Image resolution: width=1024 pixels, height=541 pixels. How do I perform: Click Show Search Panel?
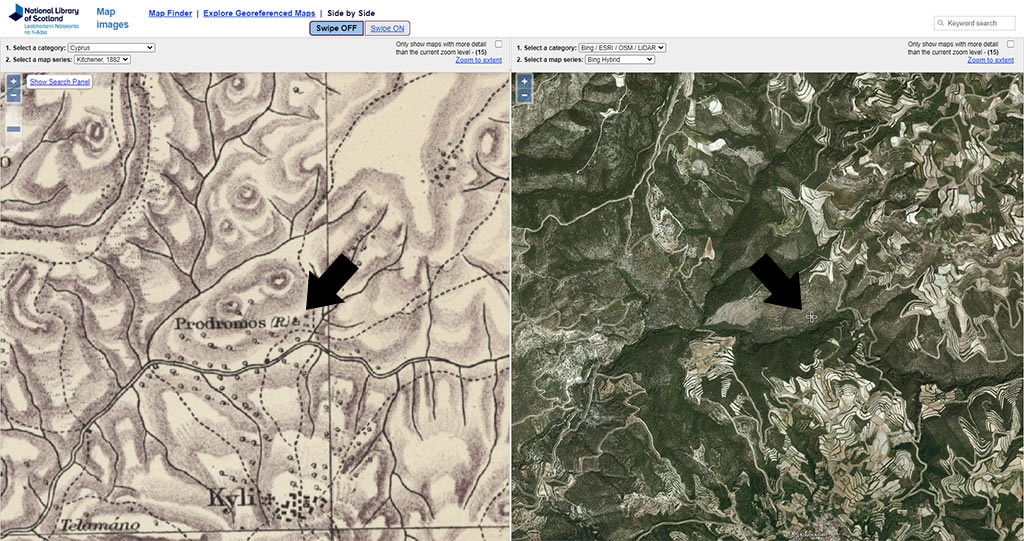[x=59, y=82]
